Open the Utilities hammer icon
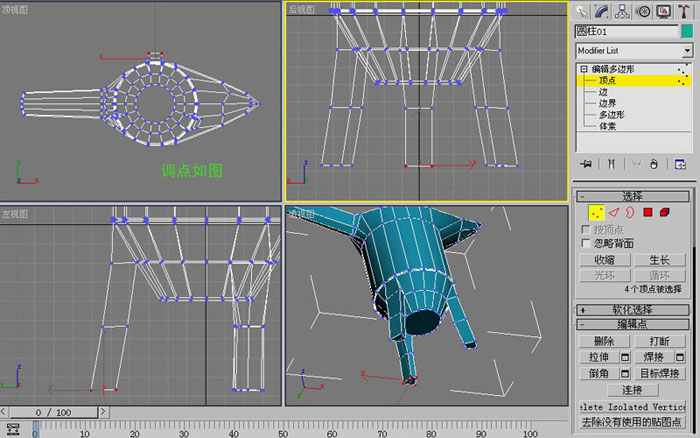Screen dimensions: 700x438 point(683,11)
